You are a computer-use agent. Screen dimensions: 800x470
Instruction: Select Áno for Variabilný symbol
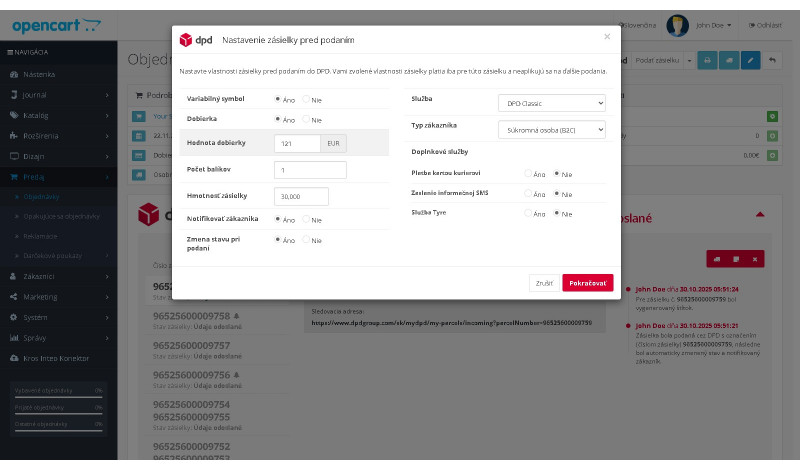(278, 99)
